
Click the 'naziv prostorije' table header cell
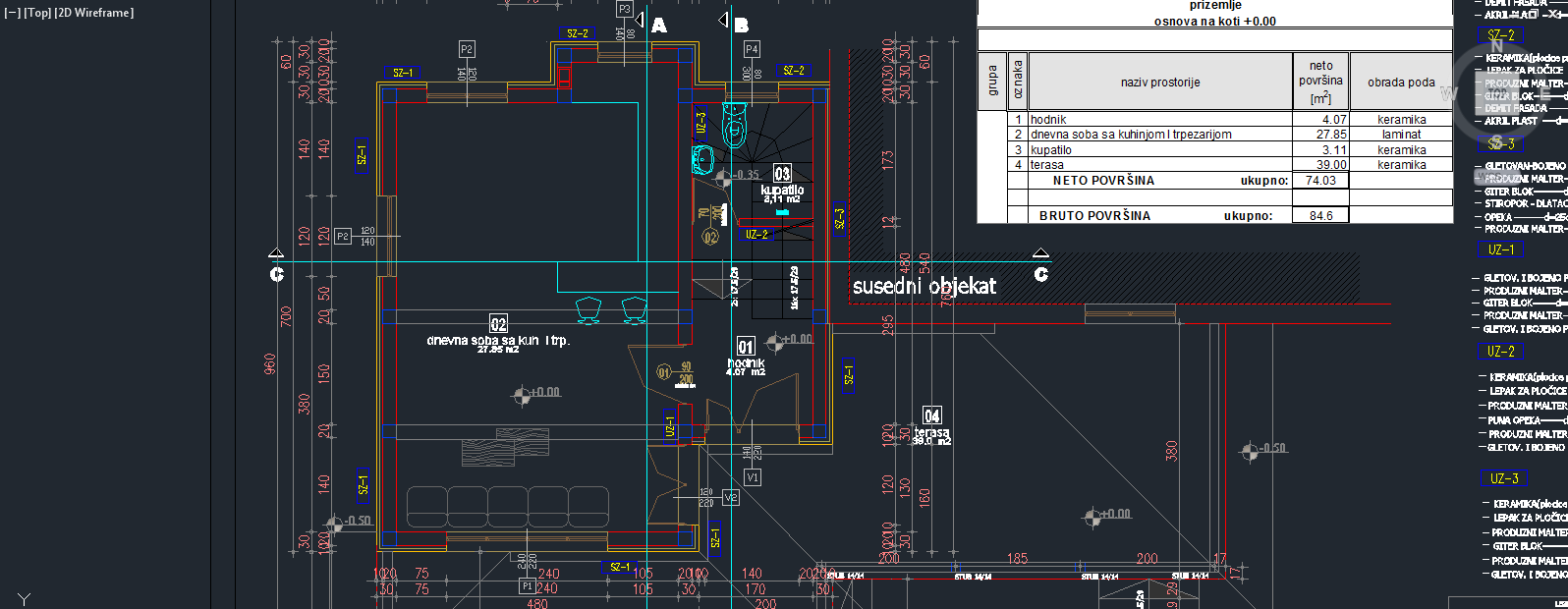coord(1159,83)
